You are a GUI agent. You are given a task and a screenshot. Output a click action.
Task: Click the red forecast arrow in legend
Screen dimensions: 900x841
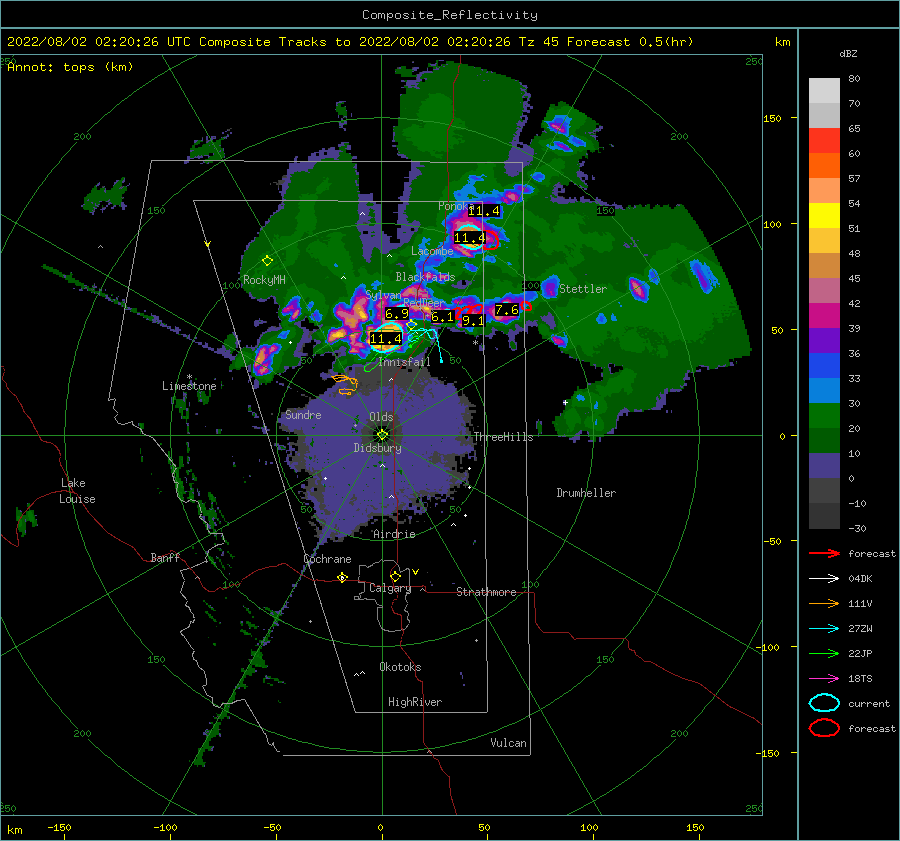pyautogui.click(x=824, y=553)
